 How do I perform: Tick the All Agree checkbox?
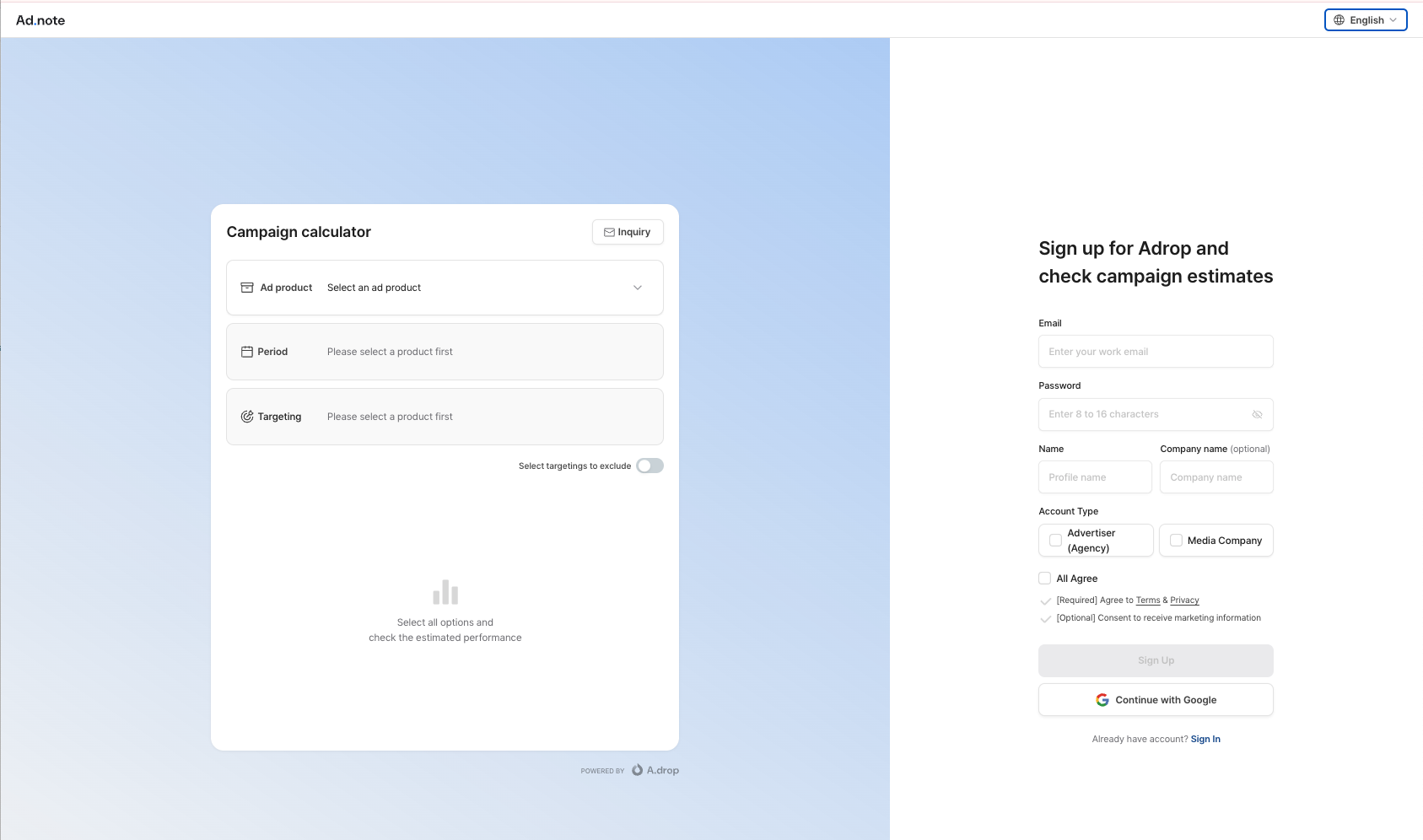pyautogui.click(x=1045, y=579)
